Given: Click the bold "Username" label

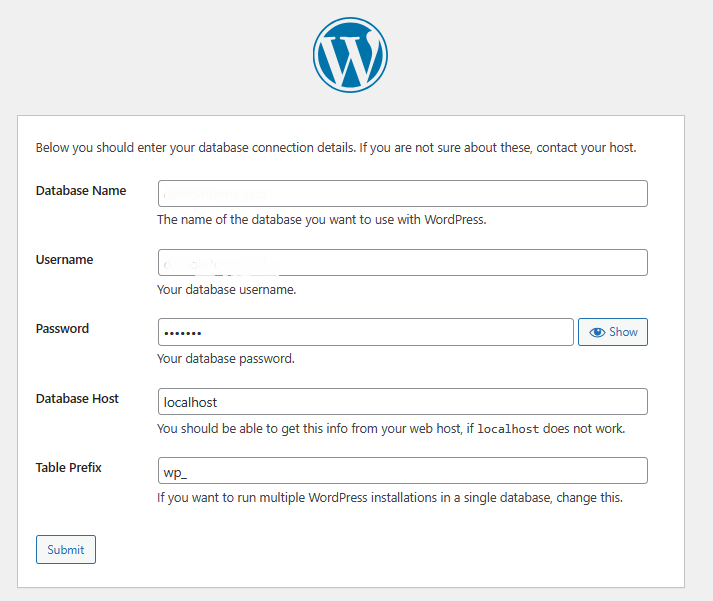Looking at the screenshot, I should (65, 260).
